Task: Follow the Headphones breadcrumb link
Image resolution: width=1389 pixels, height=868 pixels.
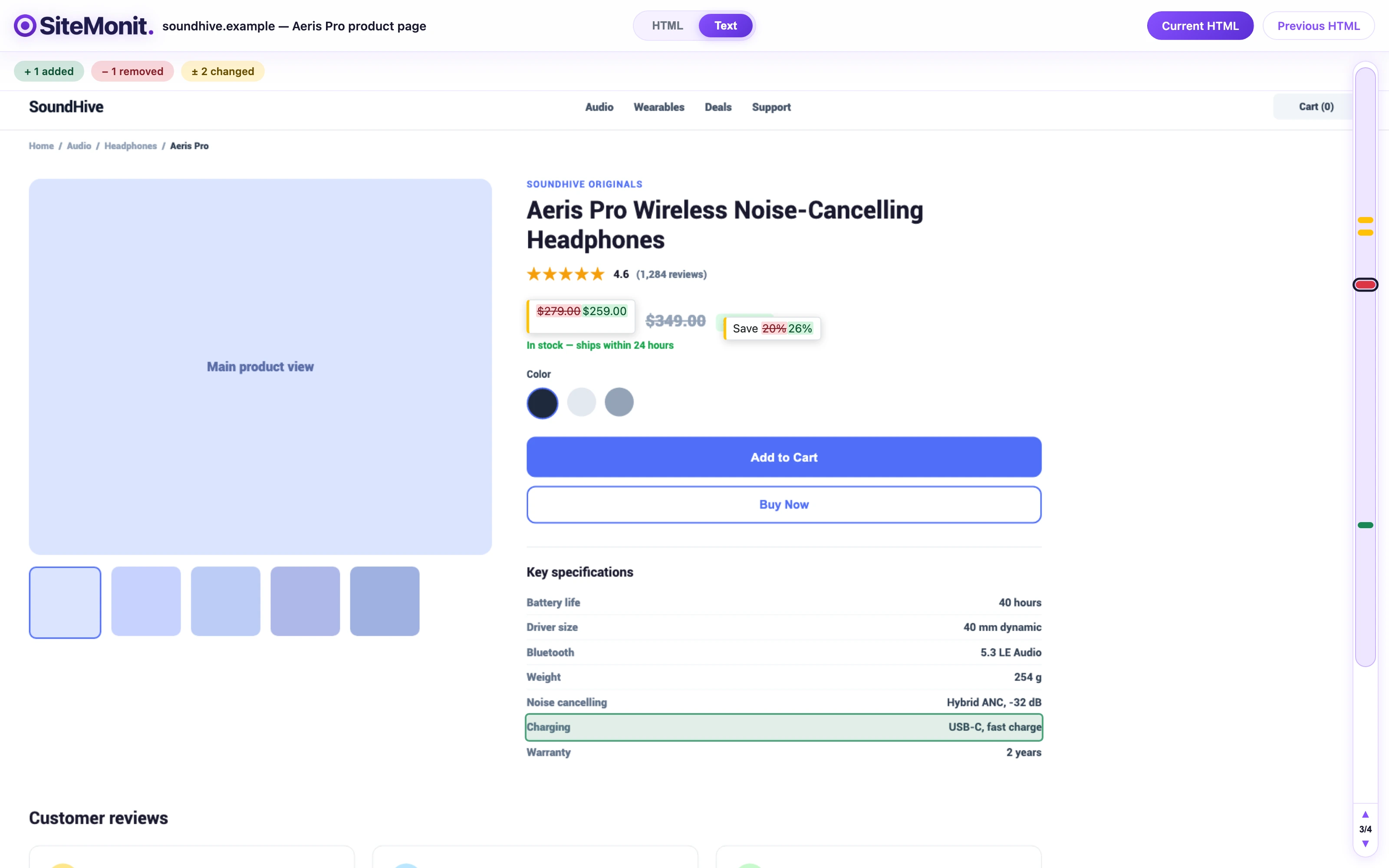Action: [x=130, y=146]
